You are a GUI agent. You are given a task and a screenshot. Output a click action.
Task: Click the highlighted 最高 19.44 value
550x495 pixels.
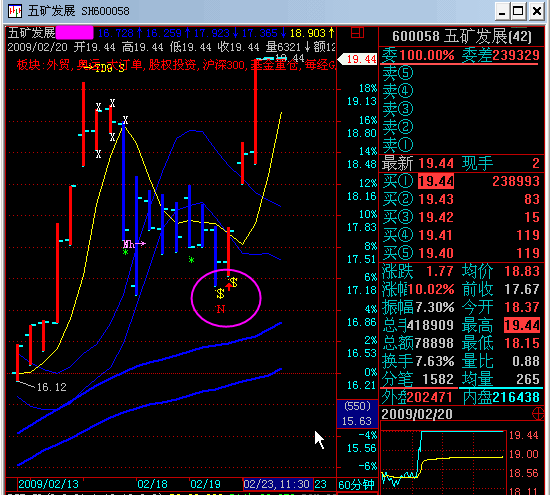point(522,326)
